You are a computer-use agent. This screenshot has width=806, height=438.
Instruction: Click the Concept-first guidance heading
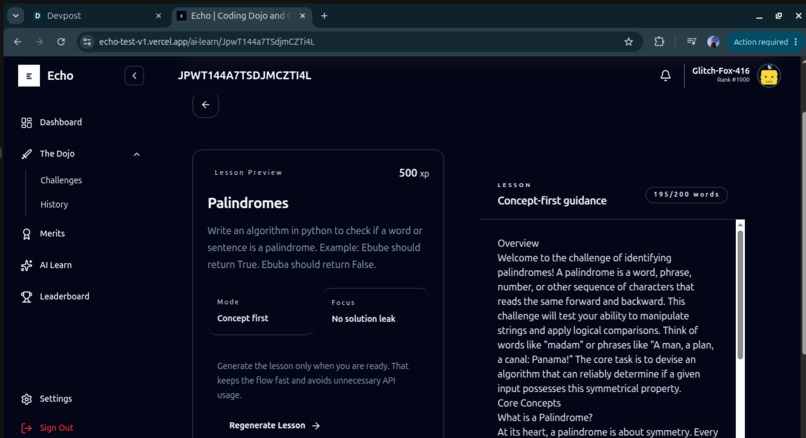point(552,201)
